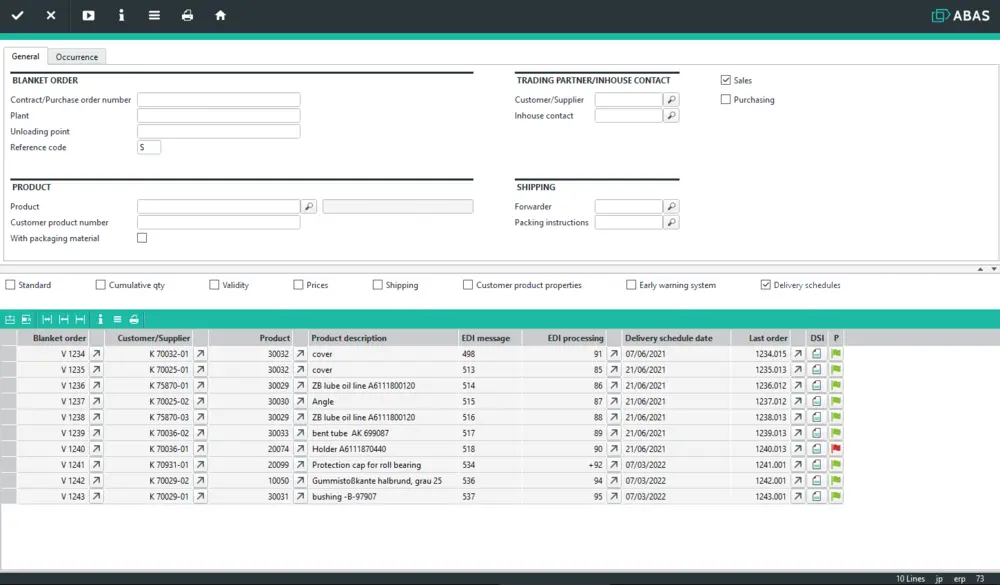
Task: Open Inhouse contact search lookup icon
Action: tap(671, 115)
